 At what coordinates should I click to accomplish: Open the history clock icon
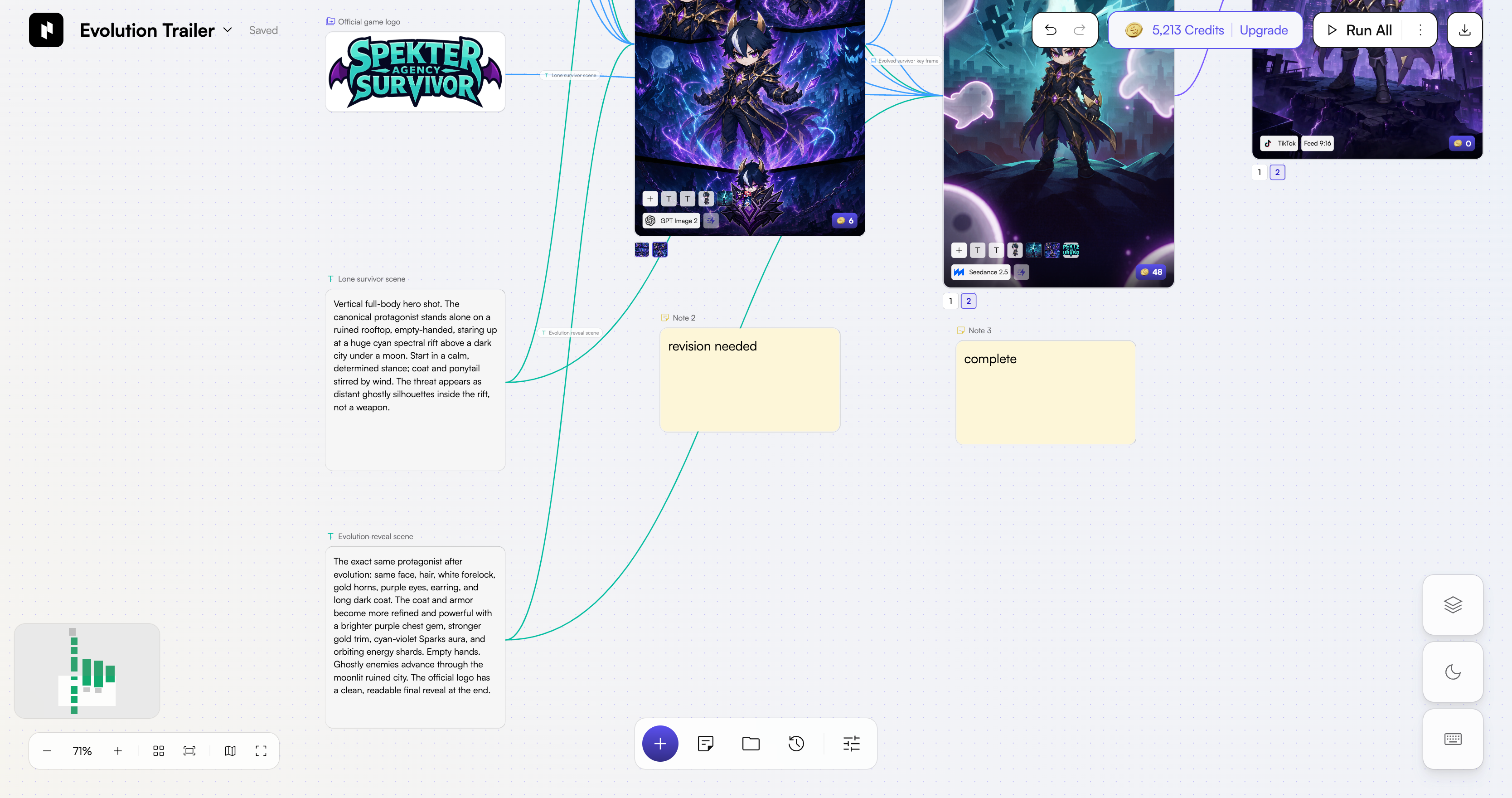pos(796,744)
